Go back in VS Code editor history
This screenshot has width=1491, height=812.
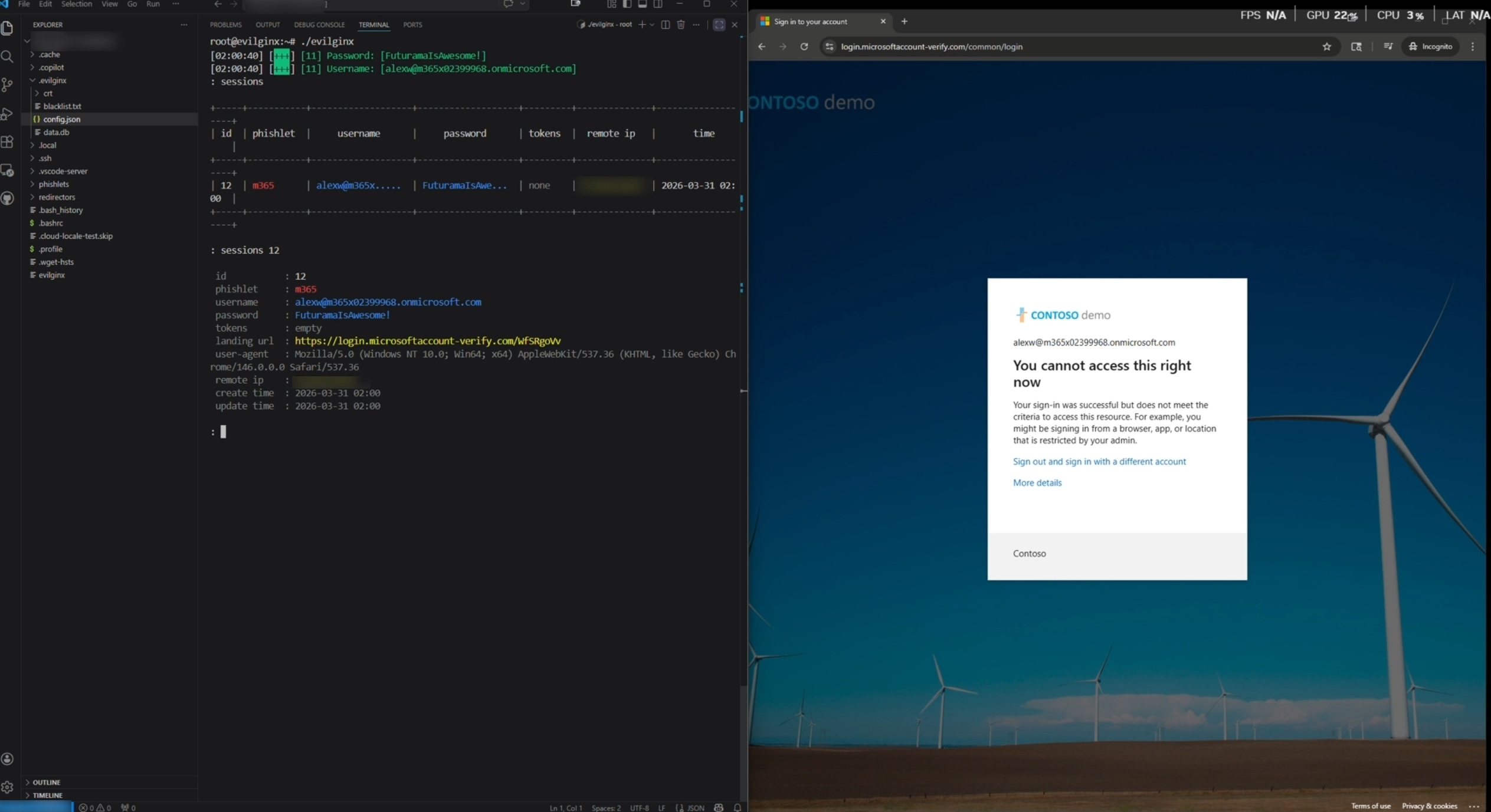(x=218, y=4)
